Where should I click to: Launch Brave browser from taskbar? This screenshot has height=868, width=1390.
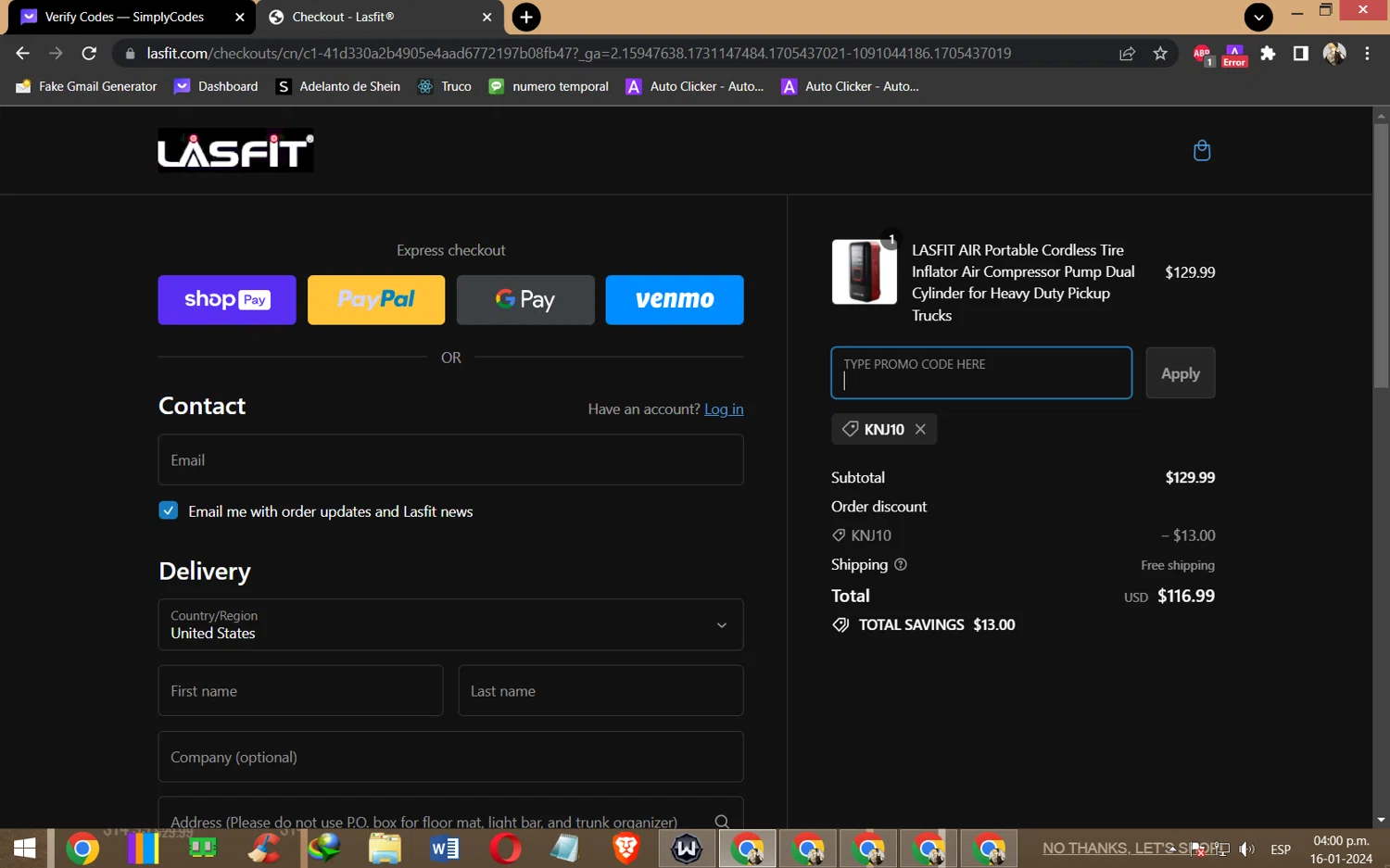click(625, 848)
